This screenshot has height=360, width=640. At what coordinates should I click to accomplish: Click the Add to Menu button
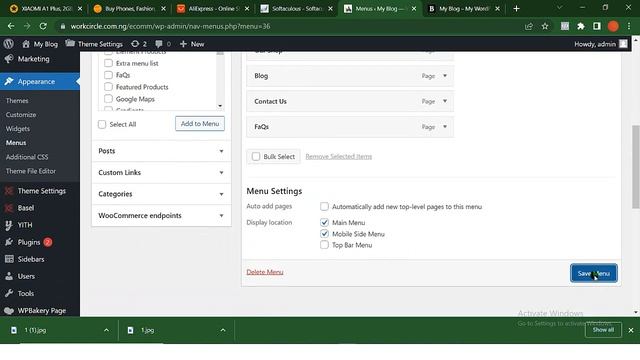200,124
